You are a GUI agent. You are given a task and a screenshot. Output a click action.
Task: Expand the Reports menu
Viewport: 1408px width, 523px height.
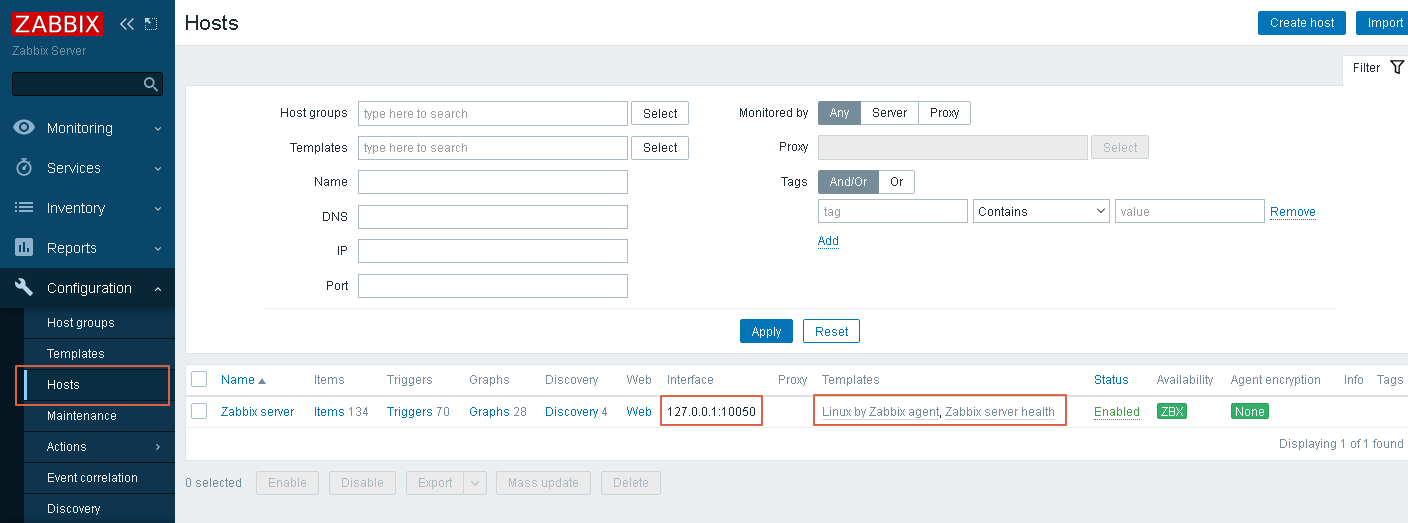(158, 248)
